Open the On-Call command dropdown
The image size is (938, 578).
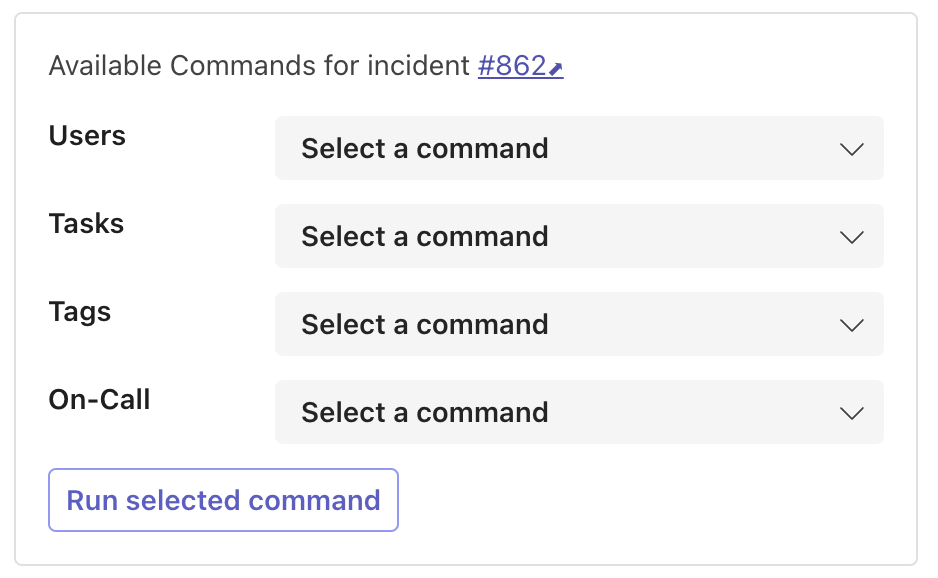[579, 412]
